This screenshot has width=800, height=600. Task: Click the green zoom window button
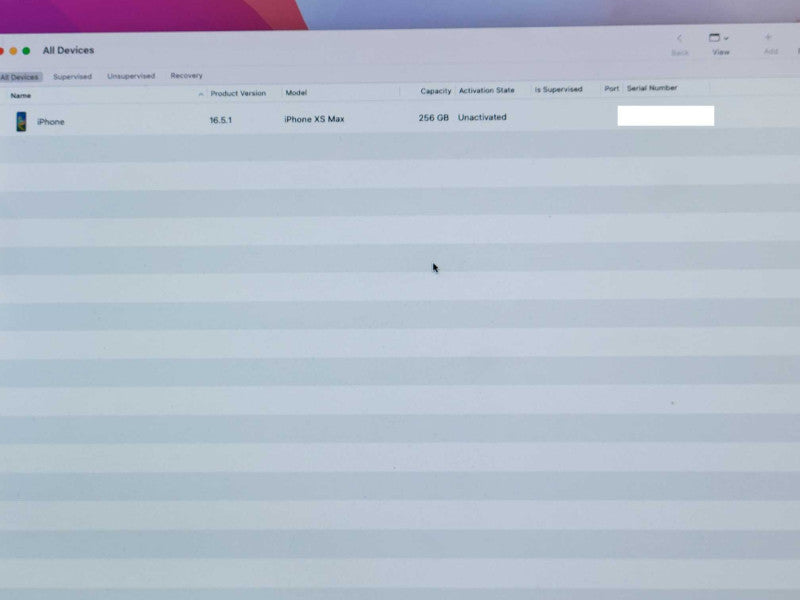click(x=26, y=51)
